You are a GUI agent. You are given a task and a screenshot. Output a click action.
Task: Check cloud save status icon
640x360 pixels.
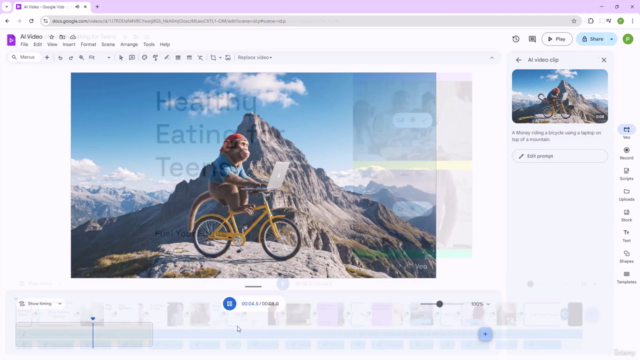coord(73,37)
